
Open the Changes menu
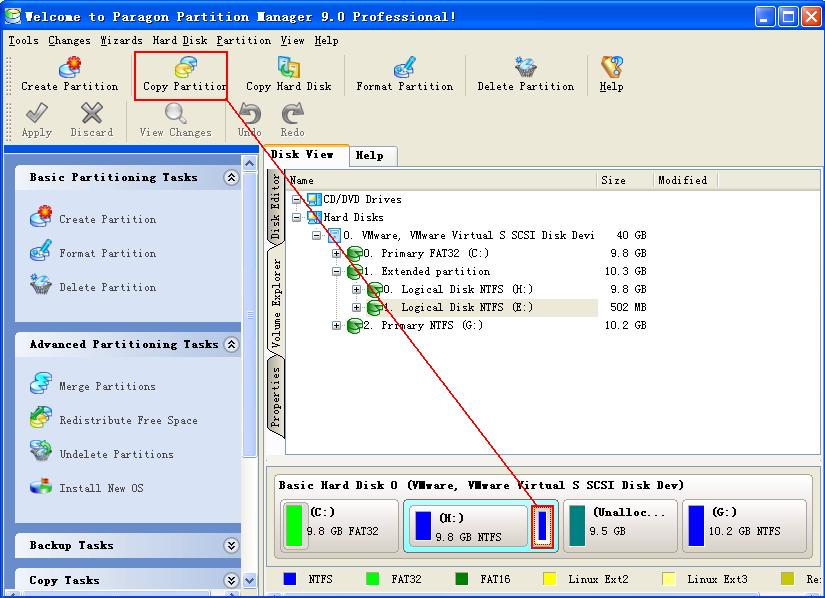(69, 40)
